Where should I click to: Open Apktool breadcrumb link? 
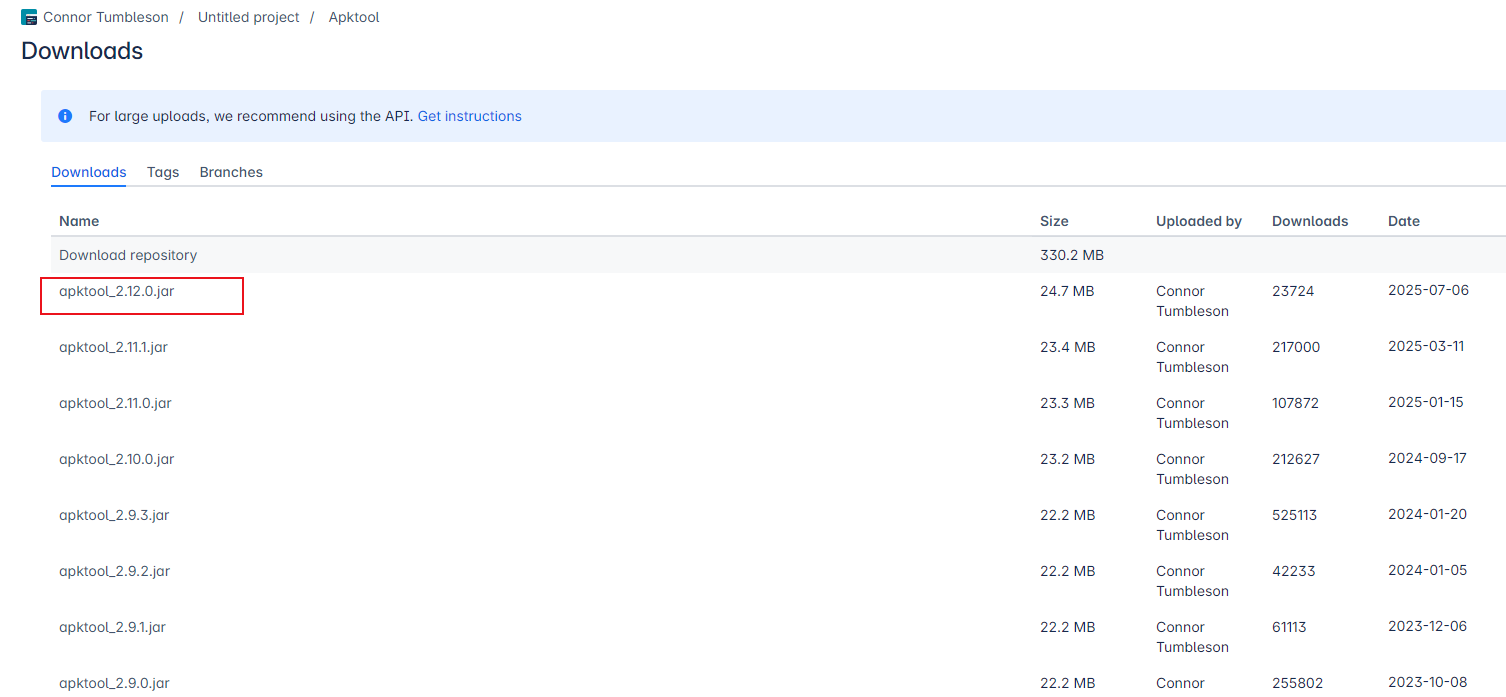pos(354,17)
